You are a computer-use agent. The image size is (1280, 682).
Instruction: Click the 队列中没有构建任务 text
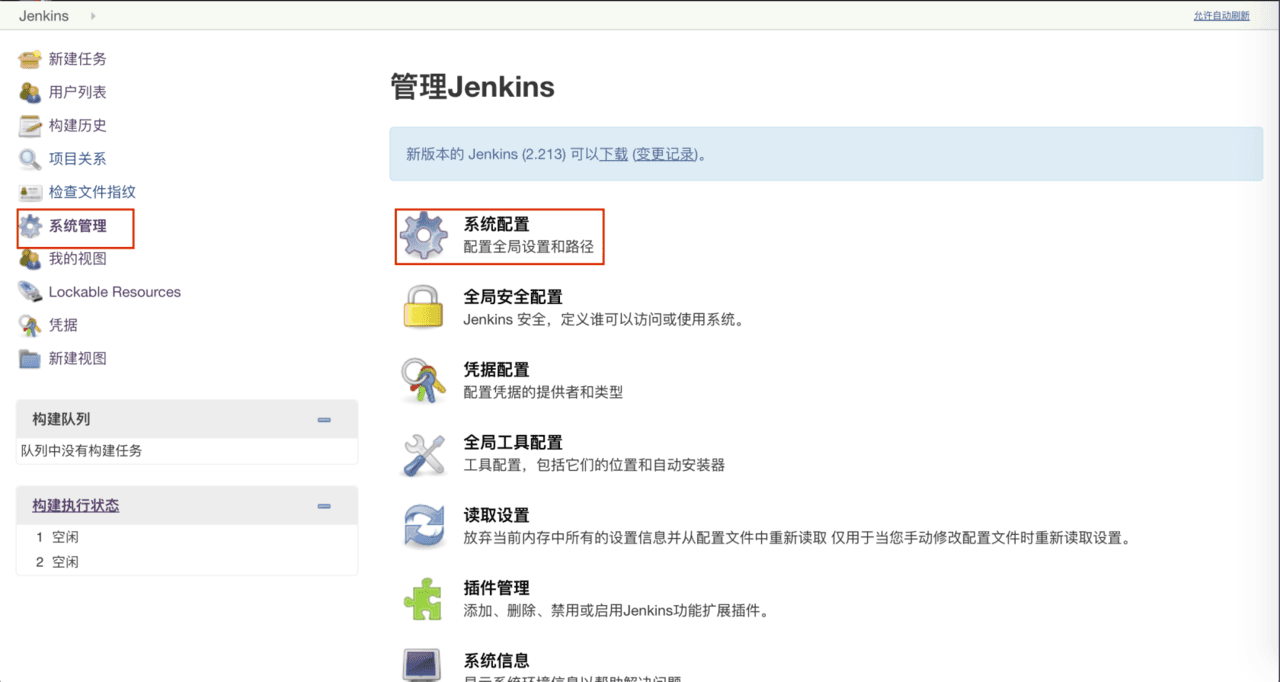pyautogui.click(x=82, y=451)
